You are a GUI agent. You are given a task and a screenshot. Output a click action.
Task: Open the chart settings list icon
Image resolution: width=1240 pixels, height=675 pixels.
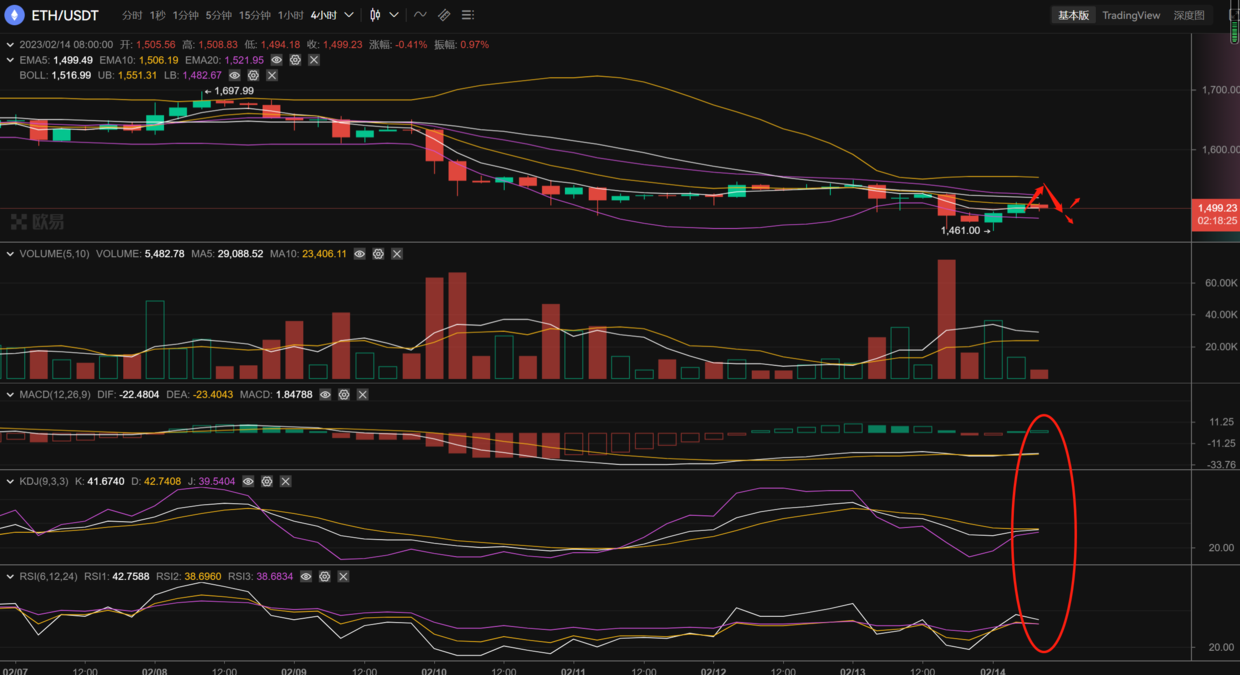[x=468, y=15]
